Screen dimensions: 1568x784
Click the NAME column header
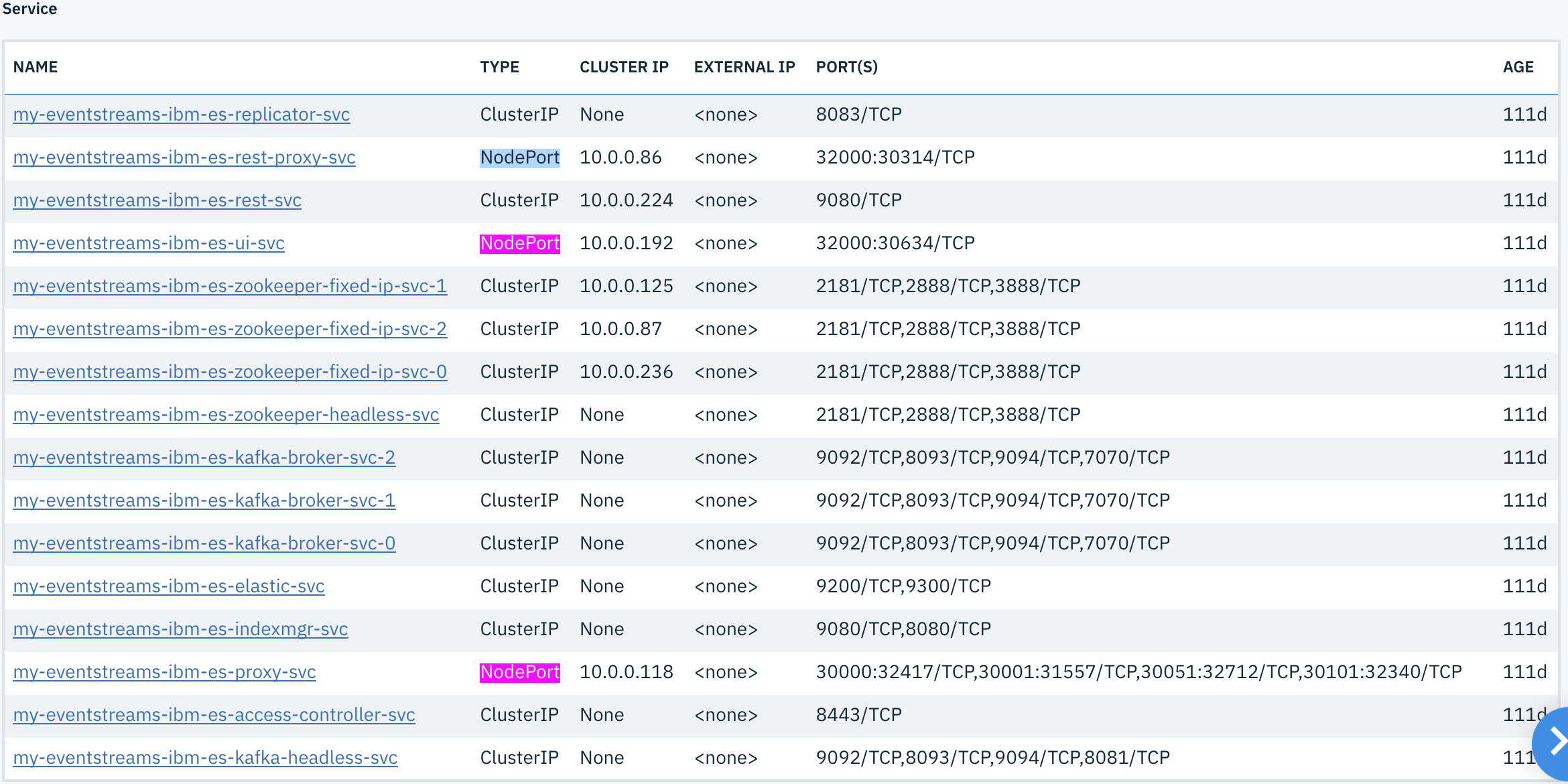click(35, 66)
